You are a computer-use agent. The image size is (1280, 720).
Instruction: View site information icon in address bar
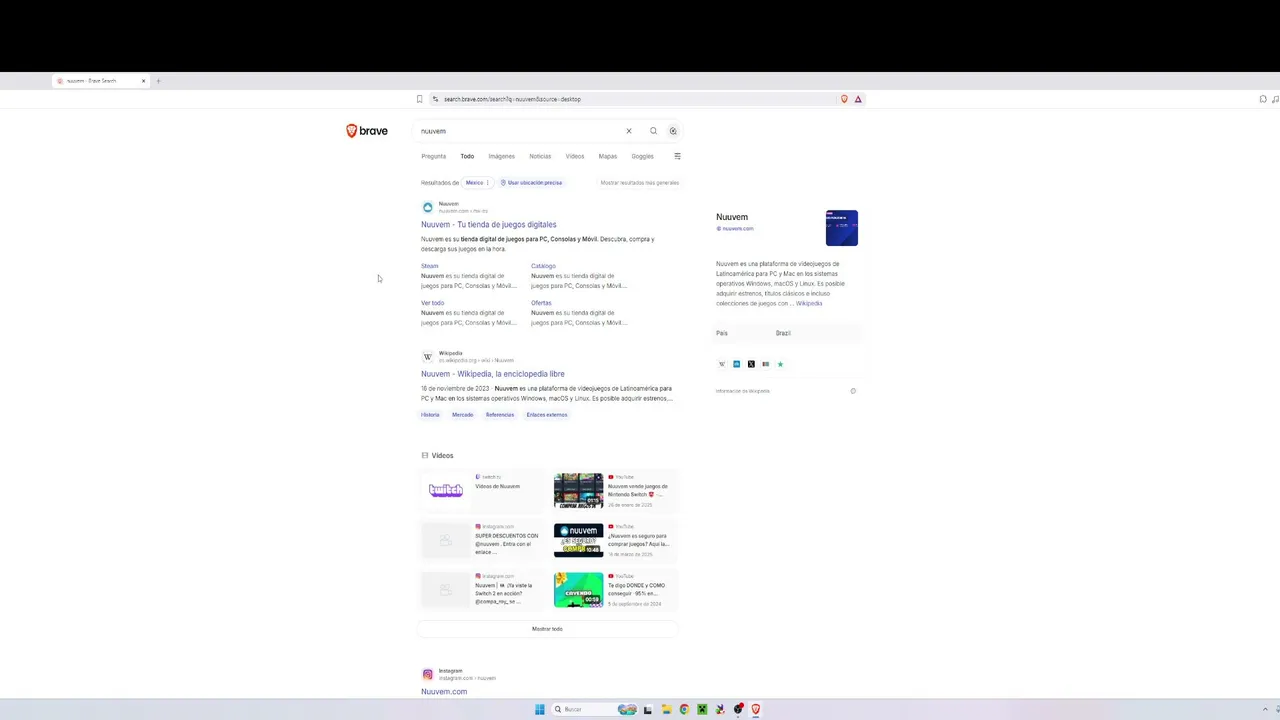pyautogui.click(x=435, y=99)
